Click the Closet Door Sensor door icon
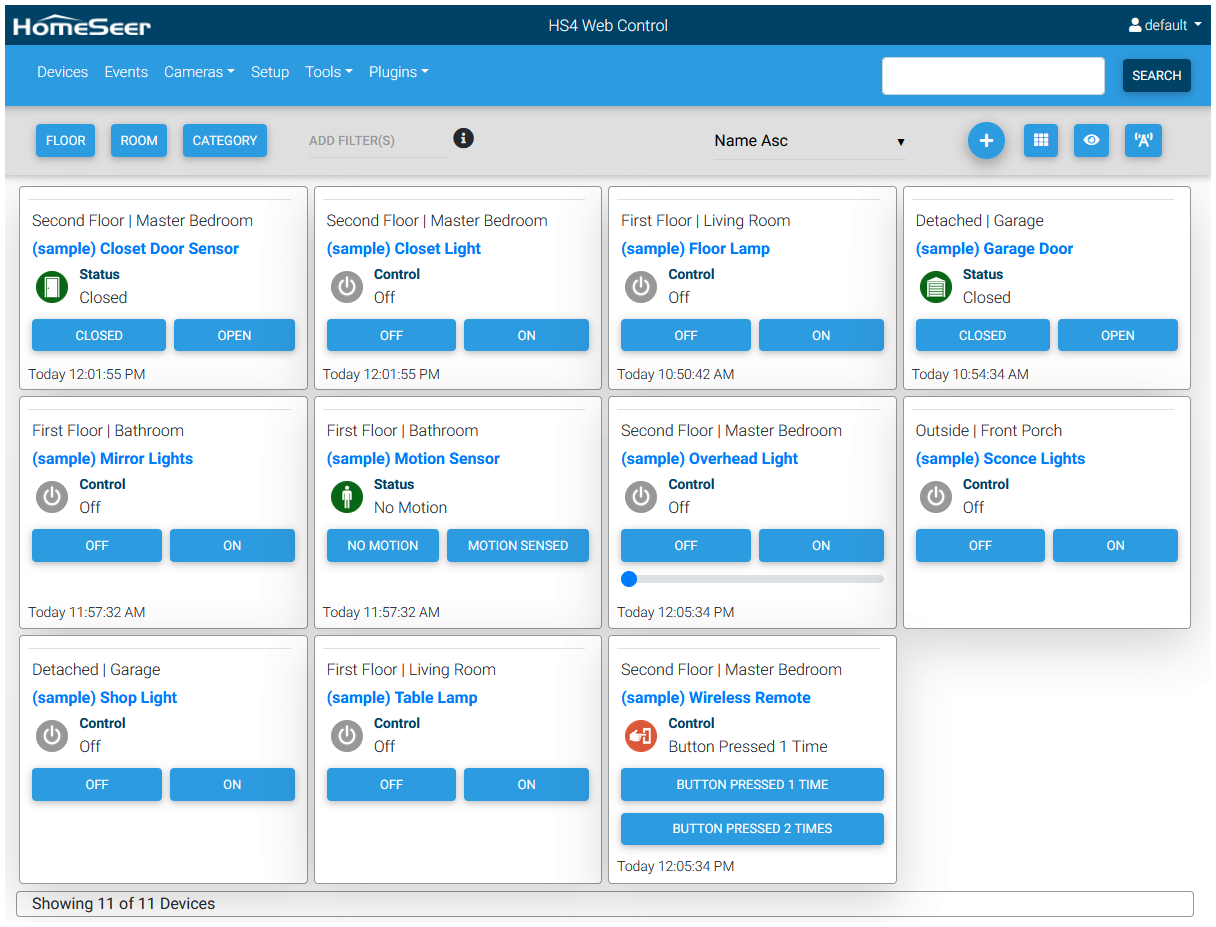Image resolution: width=1216 pixels, height=927 pixels. pos(52,287)
